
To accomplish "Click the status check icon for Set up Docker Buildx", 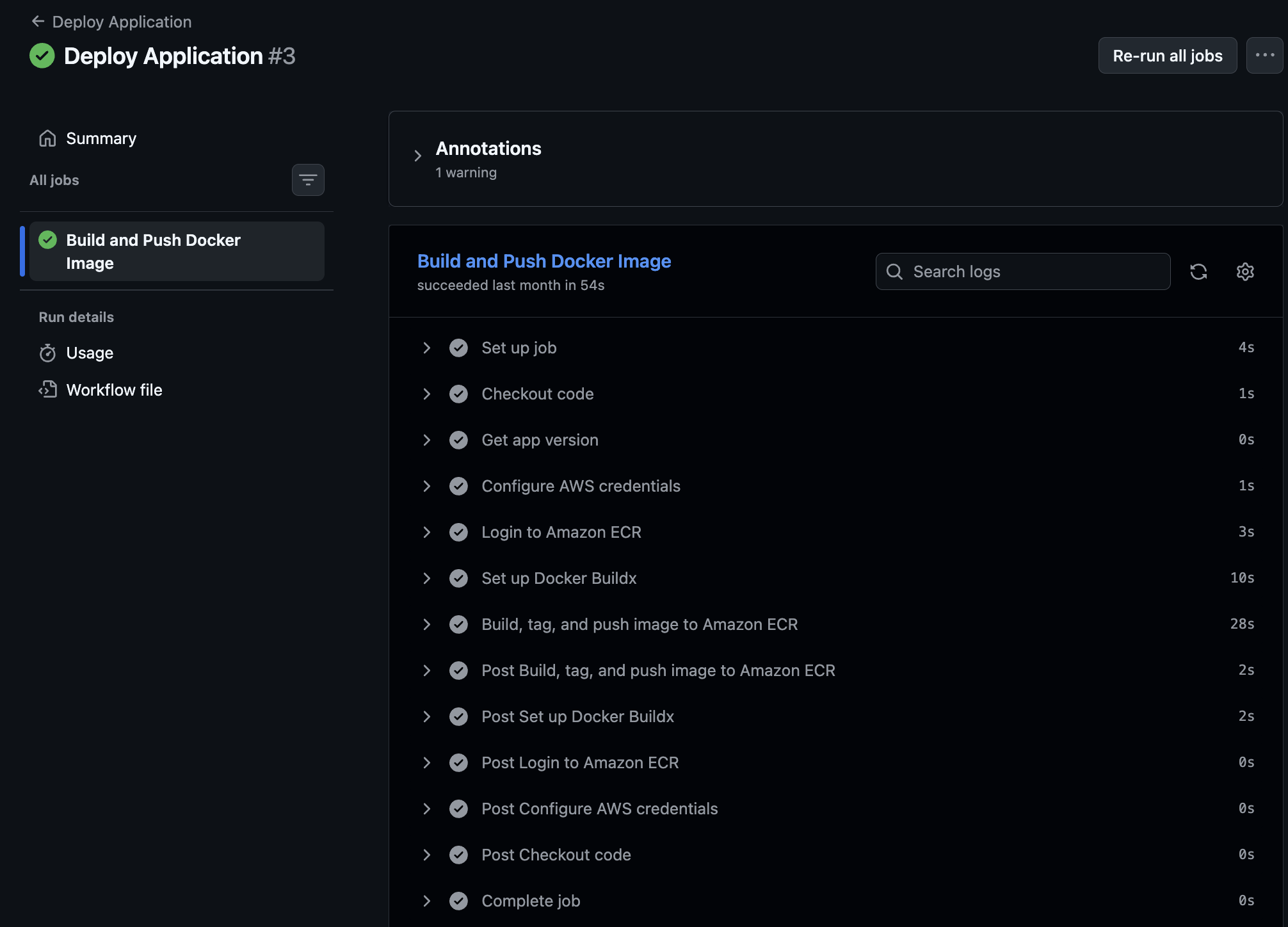I will 458,578.
